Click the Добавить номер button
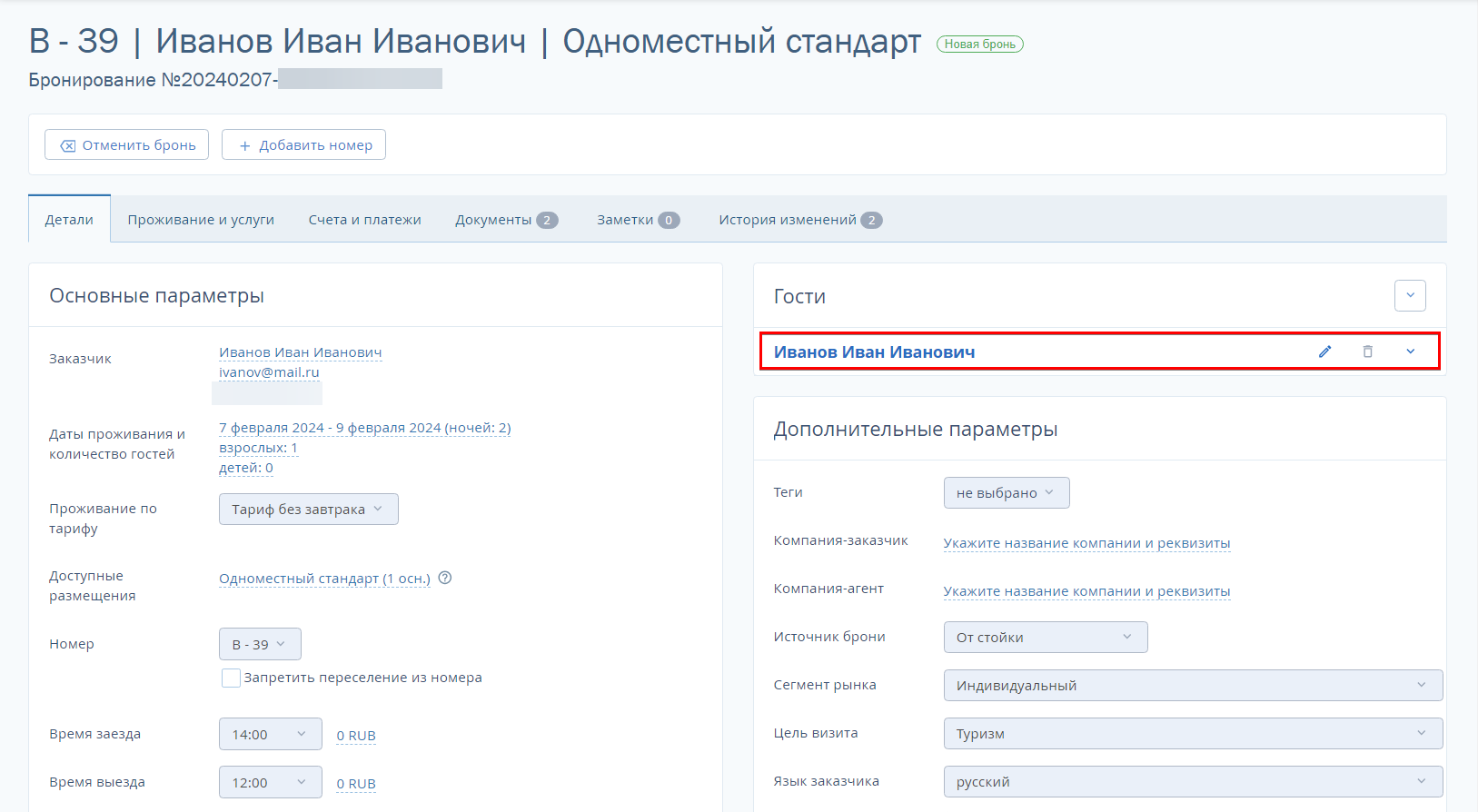 (303, 144)
